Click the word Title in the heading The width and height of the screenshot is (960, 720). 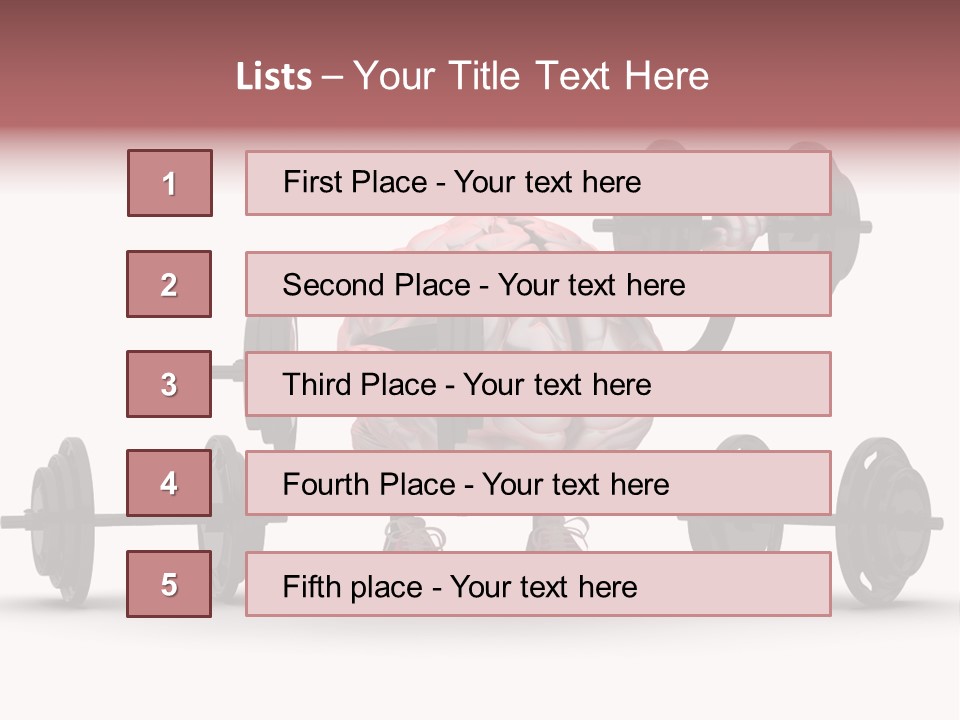(484, 76)
